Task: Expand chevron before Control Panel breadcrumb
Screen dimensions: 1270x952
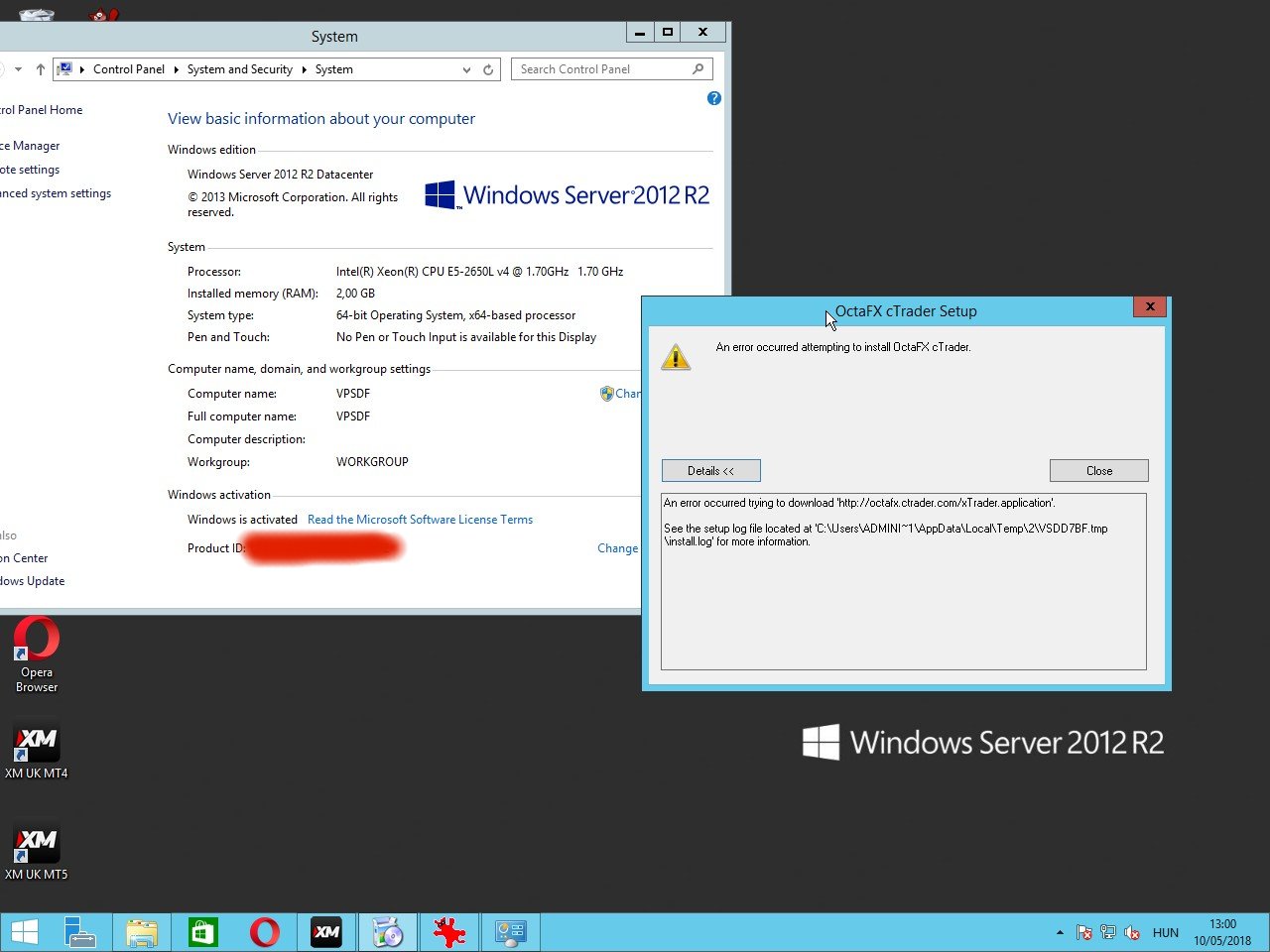Action: pos(82,69)
